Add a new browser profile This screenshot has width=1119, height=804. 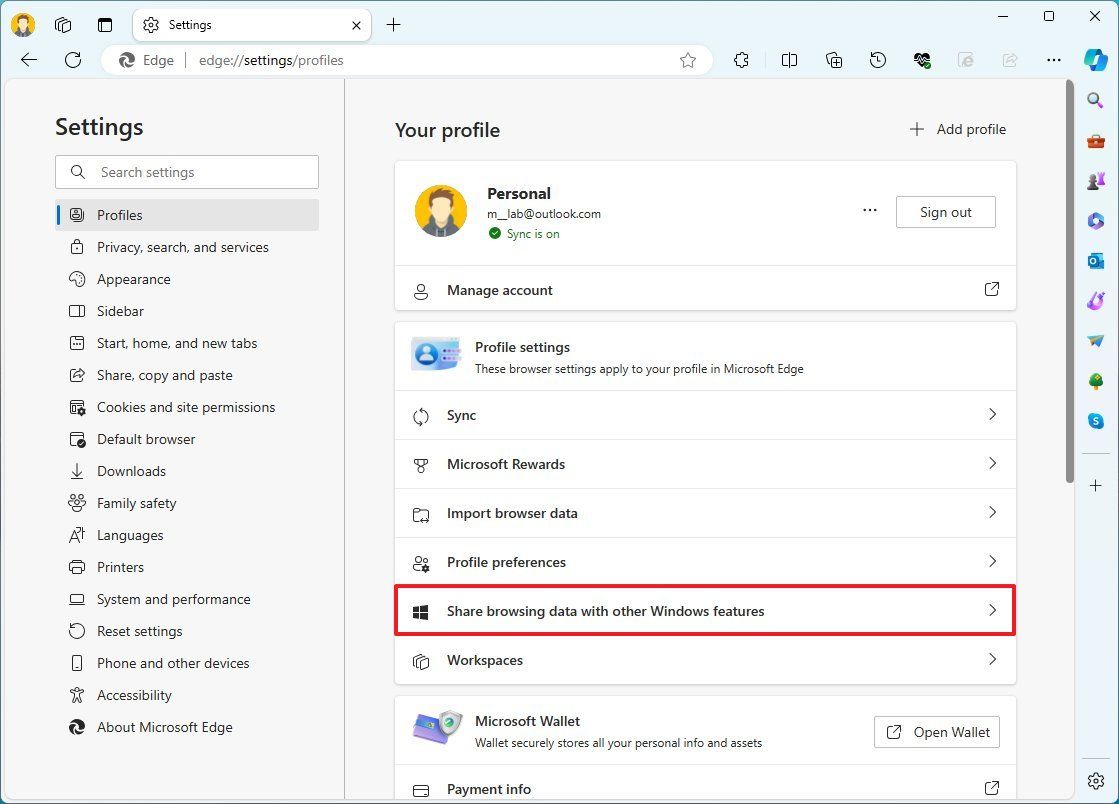pos(957,129)
